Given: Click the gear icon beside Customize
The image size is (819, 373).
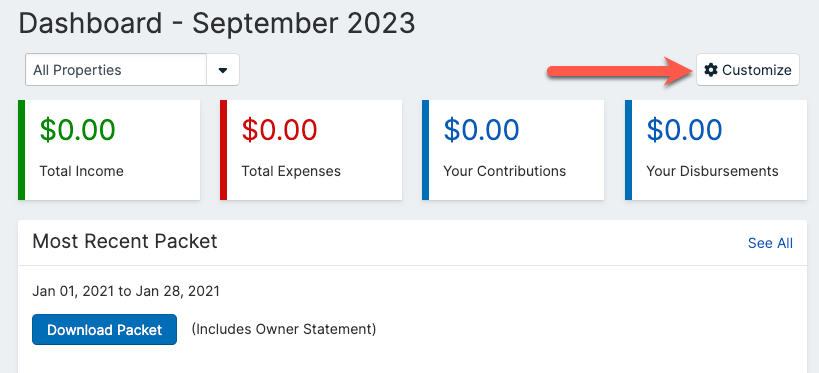Looking at the screenshot, I should [x=710, y=70].
